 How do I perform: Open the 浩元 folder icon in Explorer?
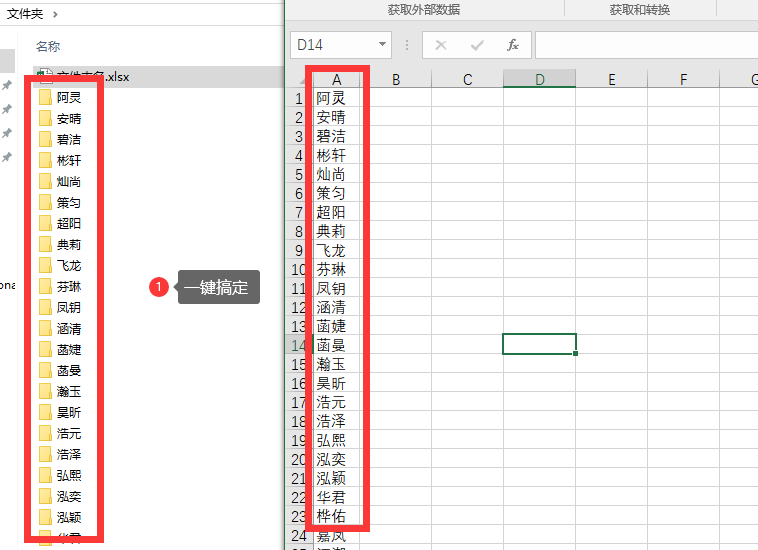pos(45,434)
